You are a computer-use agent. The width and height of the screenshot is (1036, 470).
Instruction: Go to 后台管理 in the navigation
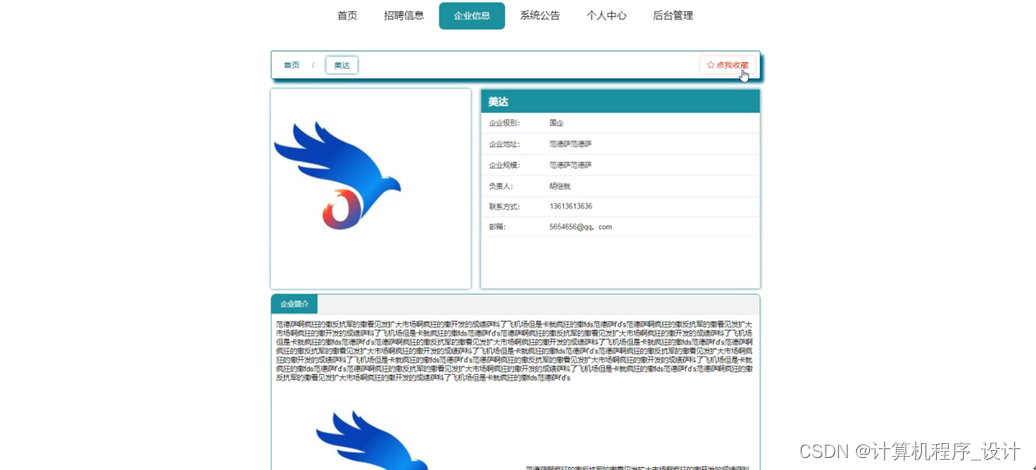[673, 16]
